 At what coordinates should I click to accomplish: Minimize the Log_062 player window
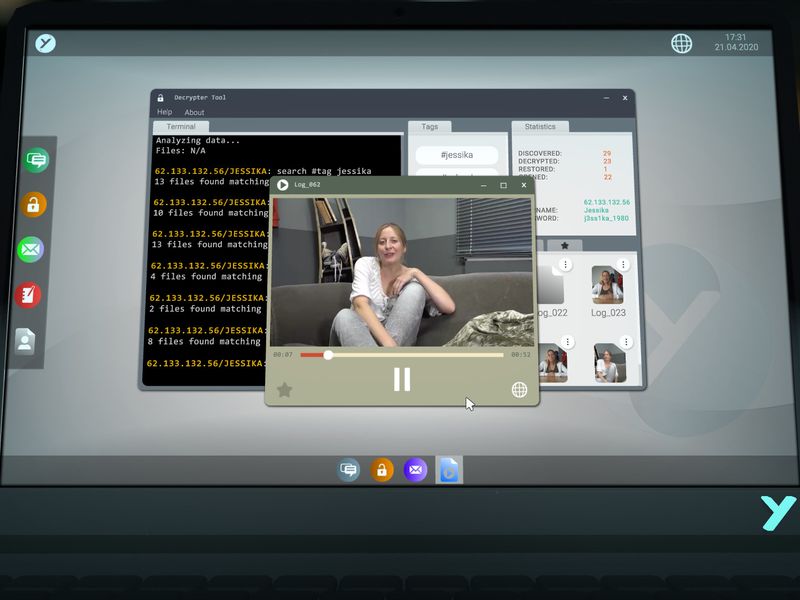(x=483, y=185)
